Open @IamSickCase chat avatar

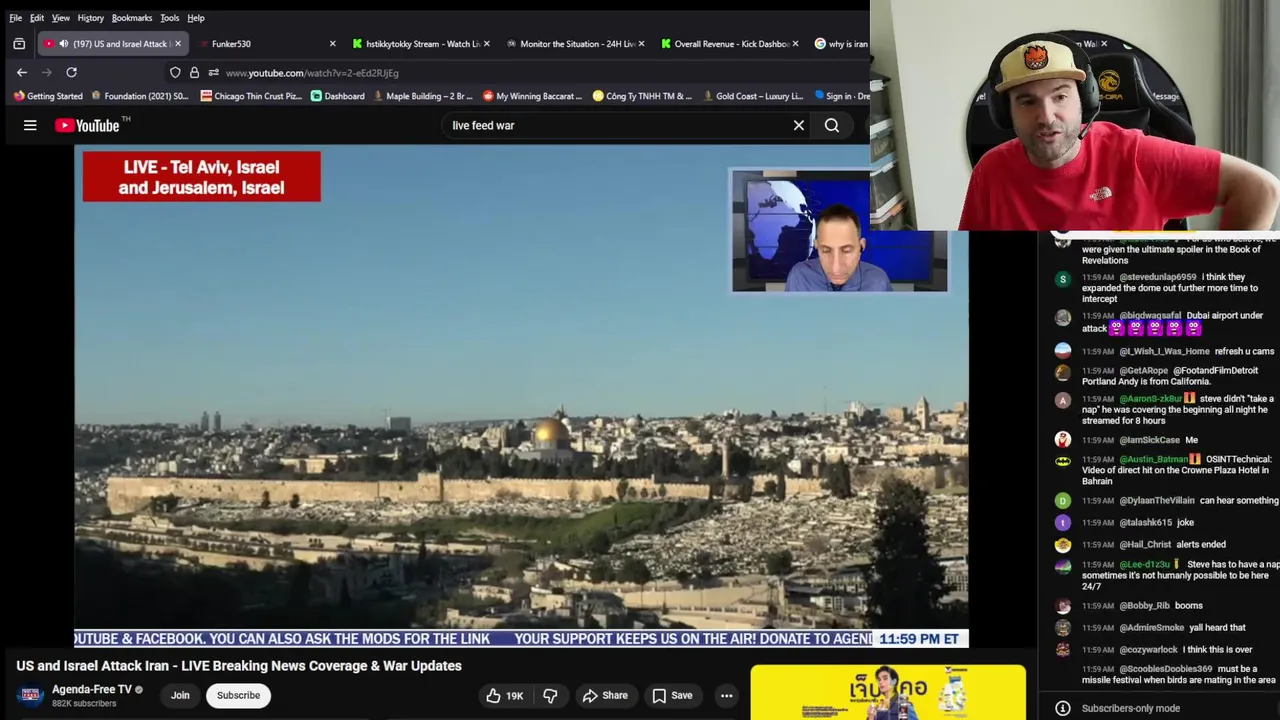1062,439
